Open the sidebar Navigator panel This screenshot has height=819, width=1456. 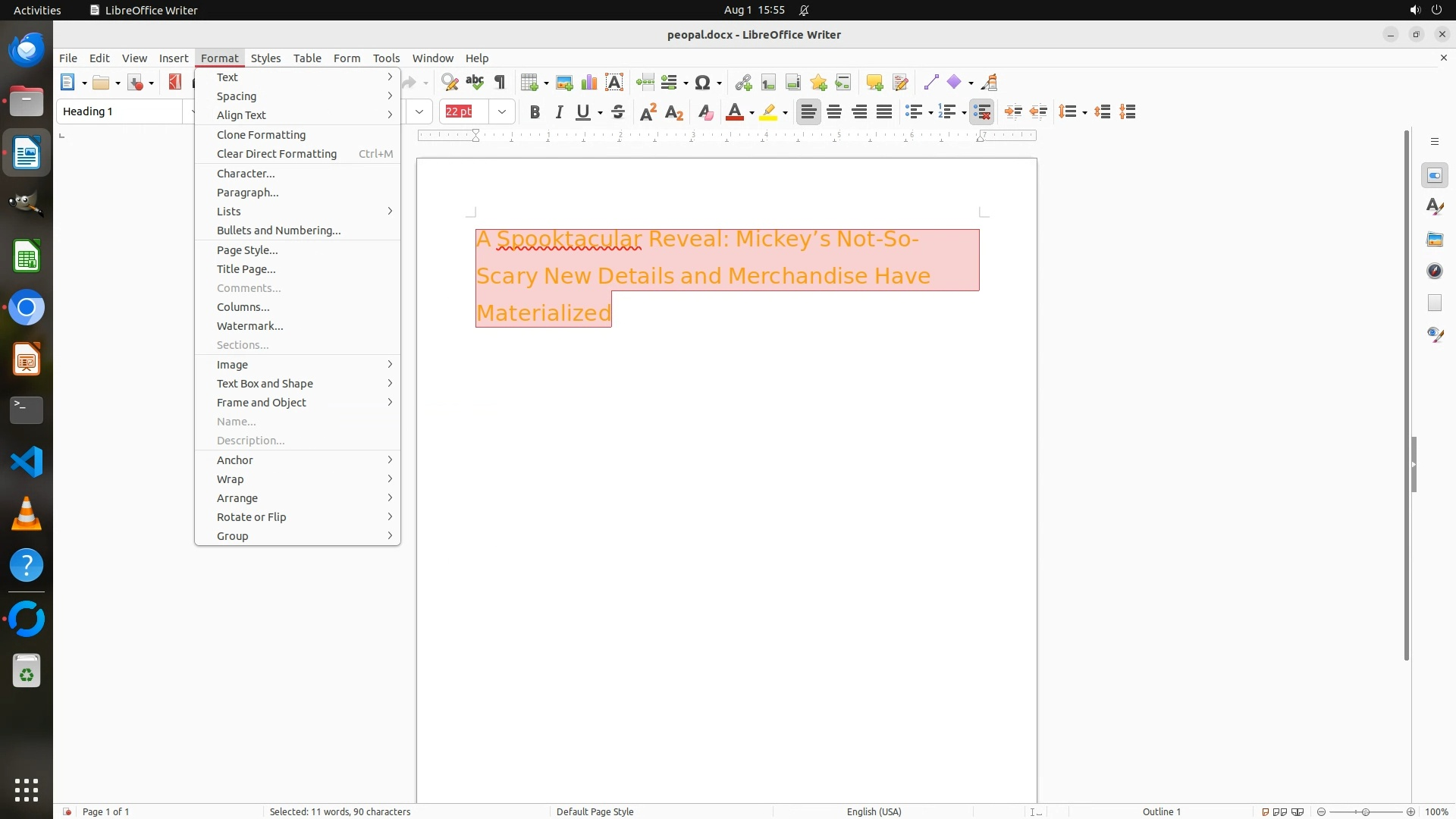click(1435, 271)
